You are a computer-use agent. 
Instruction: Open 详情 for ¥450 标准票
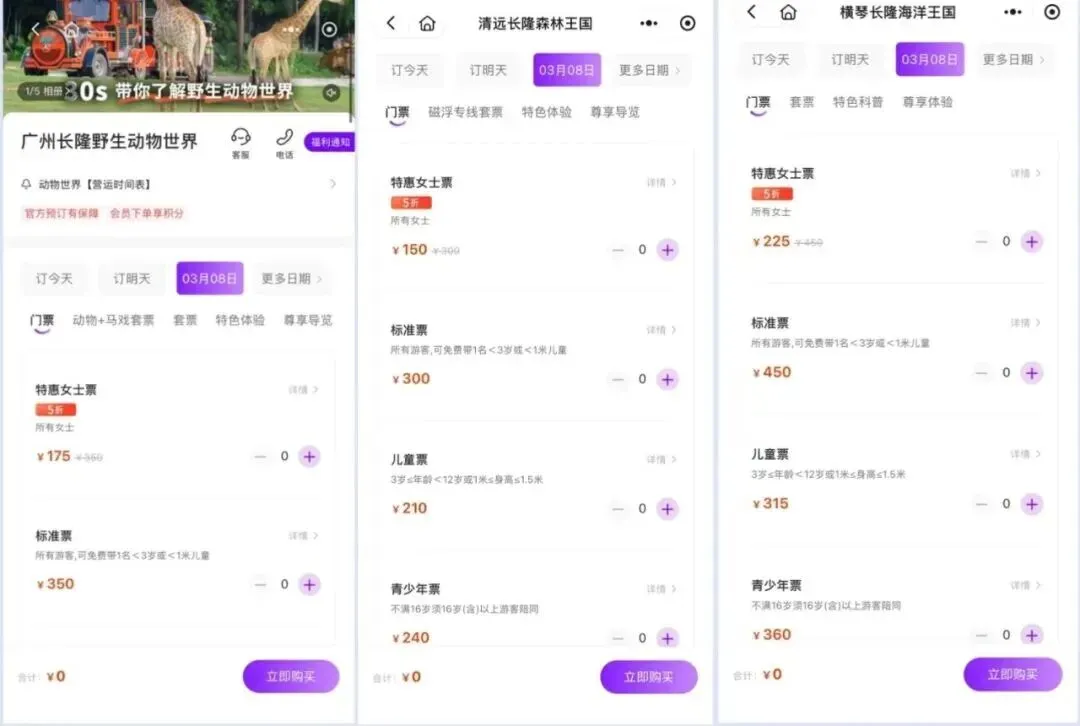[1025, 323]
